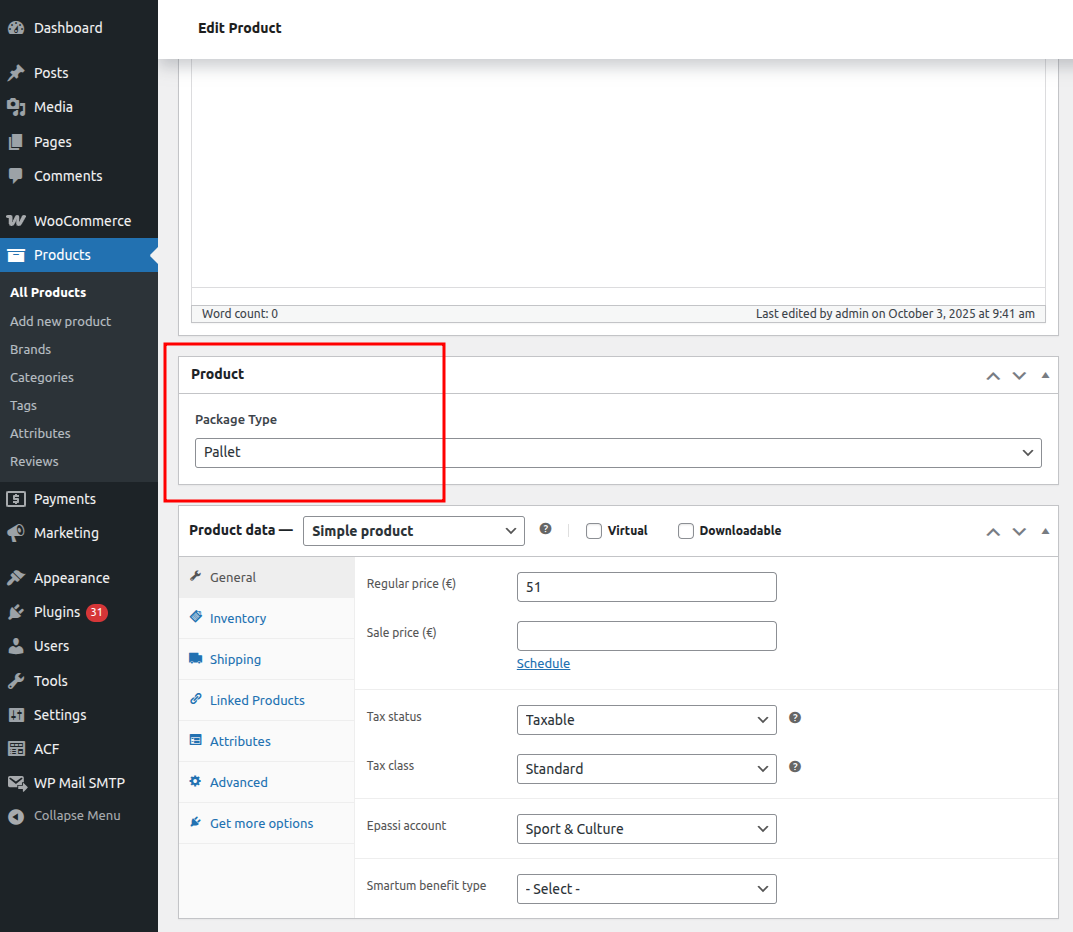
Task: Click the Plugins plug icon
Action: point(16,612)
